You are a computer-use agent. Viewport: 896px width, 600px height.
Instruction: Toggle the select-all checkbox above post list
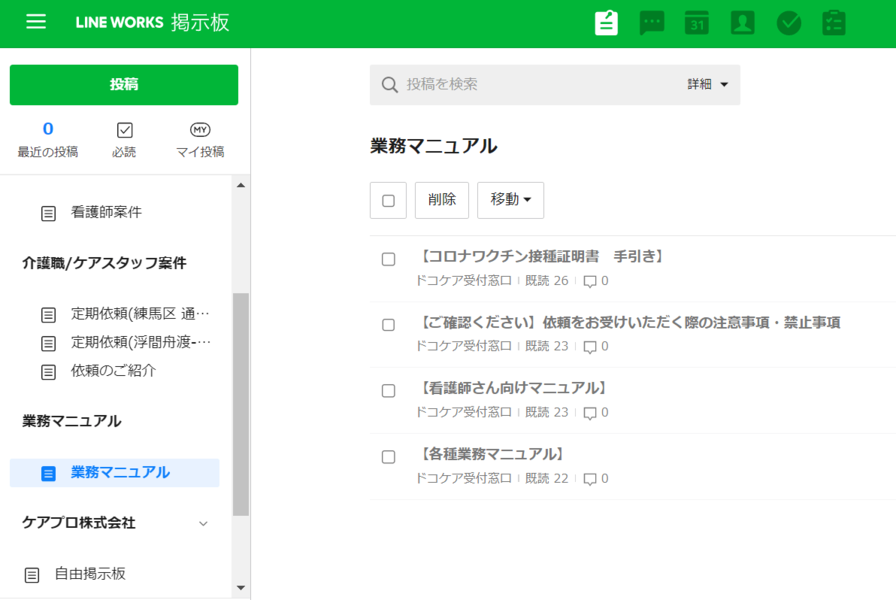click(x=388, y=200)
